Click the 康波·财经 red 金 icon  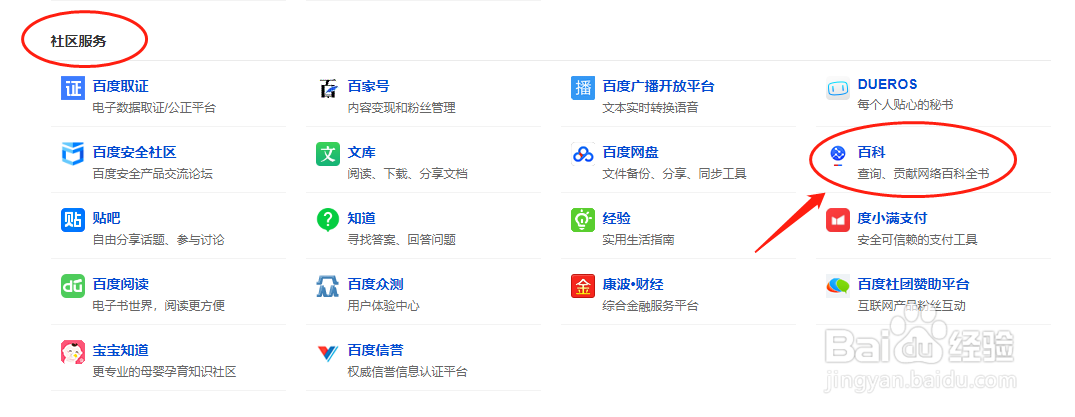(583, 286)
